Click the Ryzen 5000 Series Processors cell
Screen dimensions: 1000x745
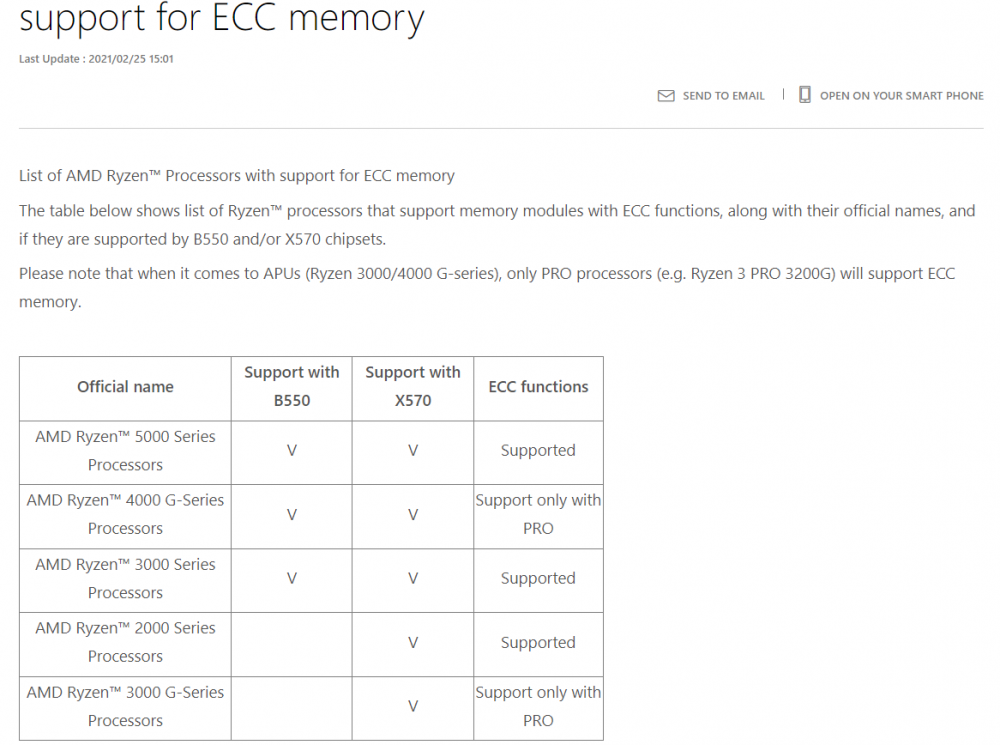pyautogui.click(x=125, y=452)
